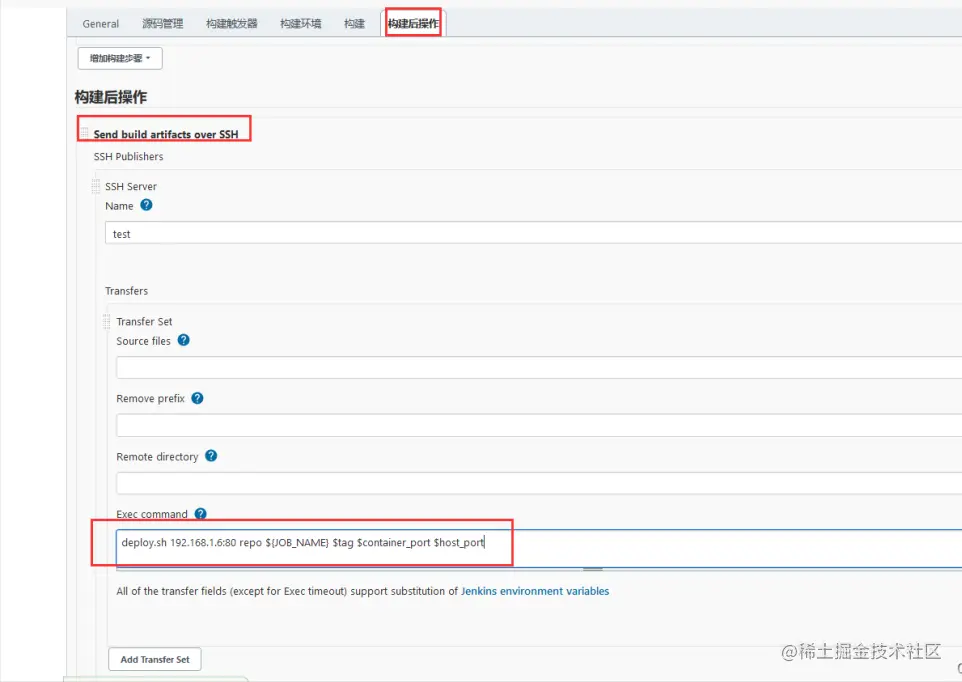962x682 pixels.
Task: Click the SSH Server Name field showing test
Action: click(x=533, y=234)
